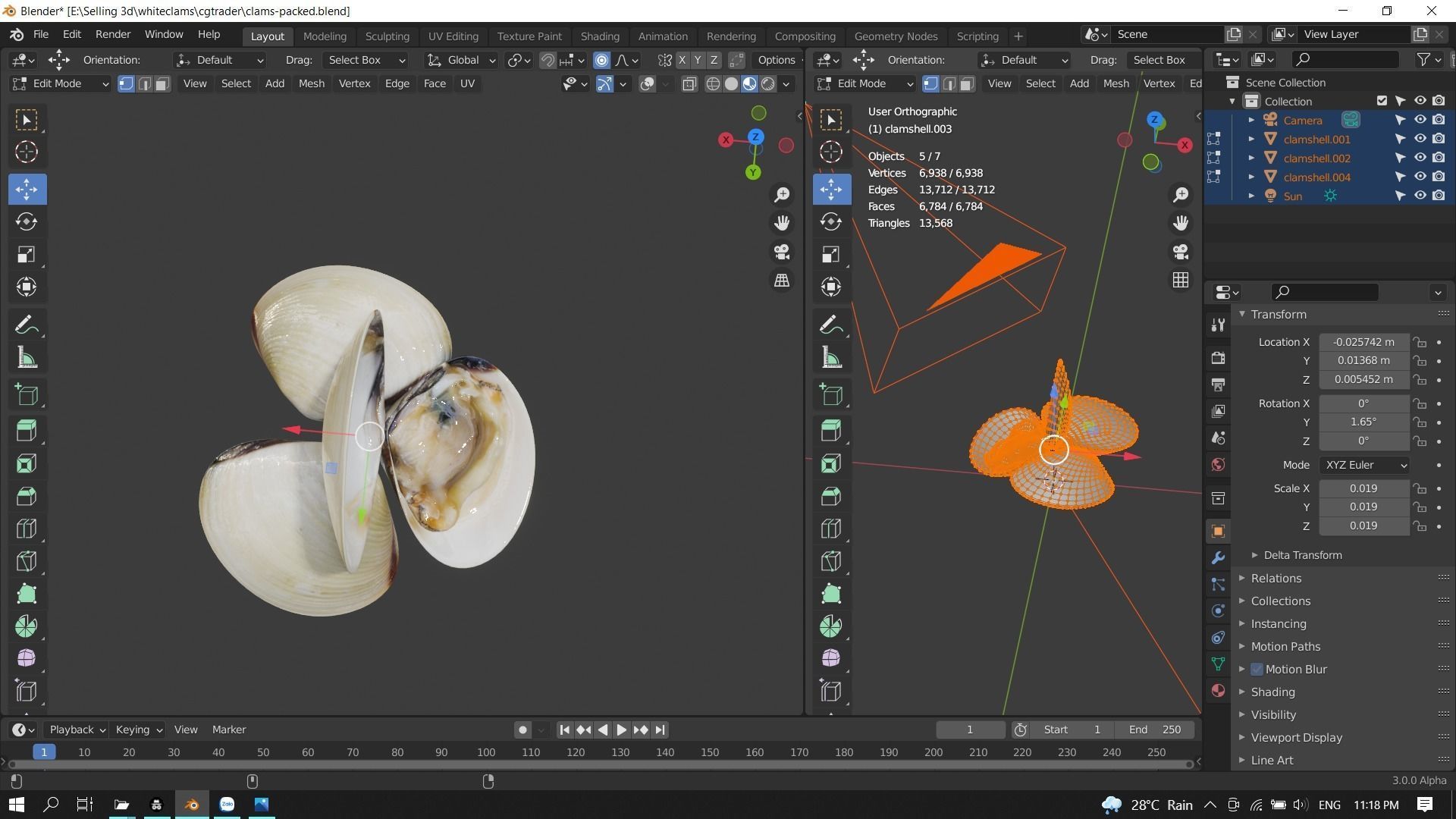
Task: Toggle proportional editing in left header
Action: coord(601,60)
